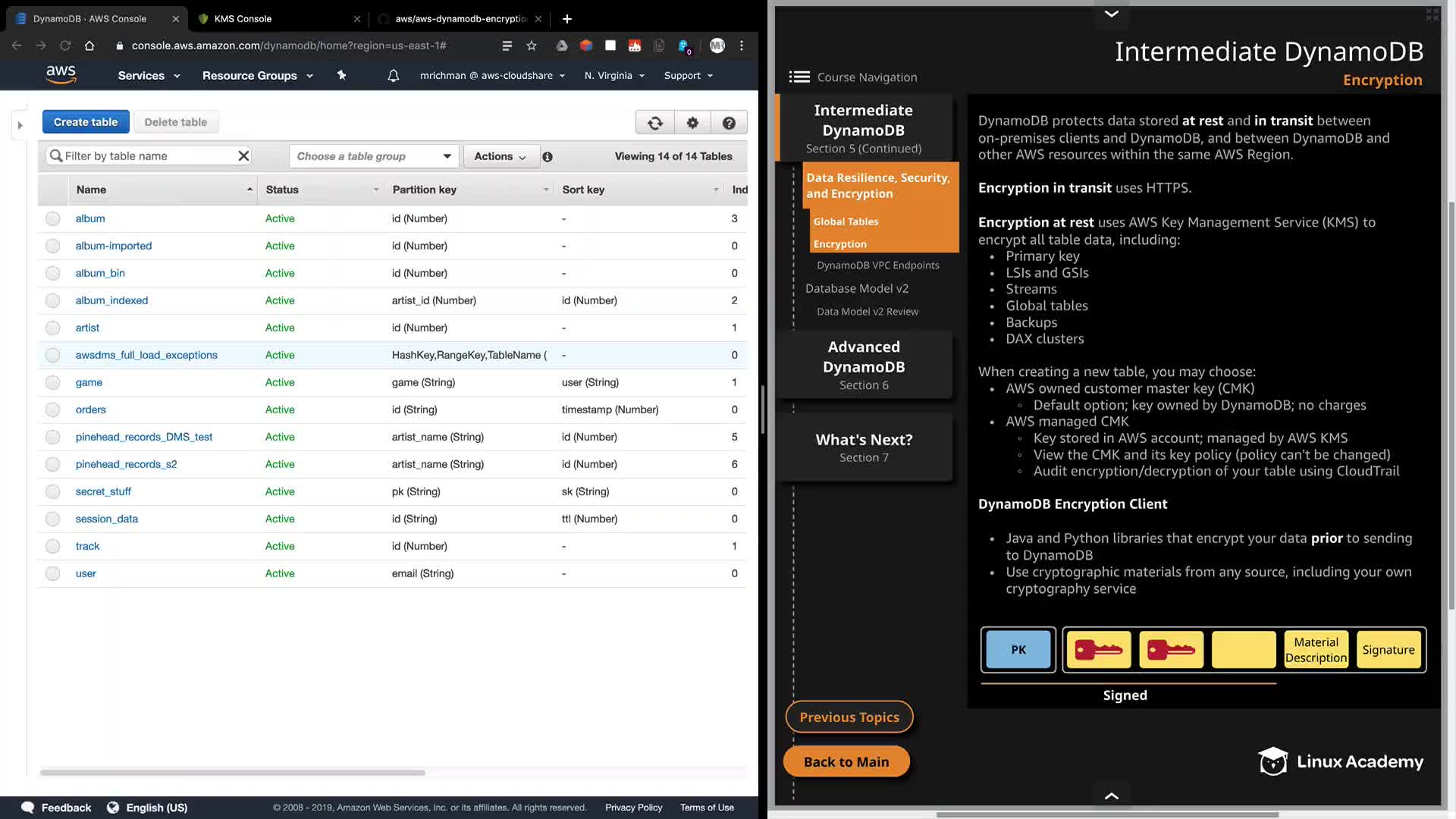Expand the Actions dropdown

500,156
